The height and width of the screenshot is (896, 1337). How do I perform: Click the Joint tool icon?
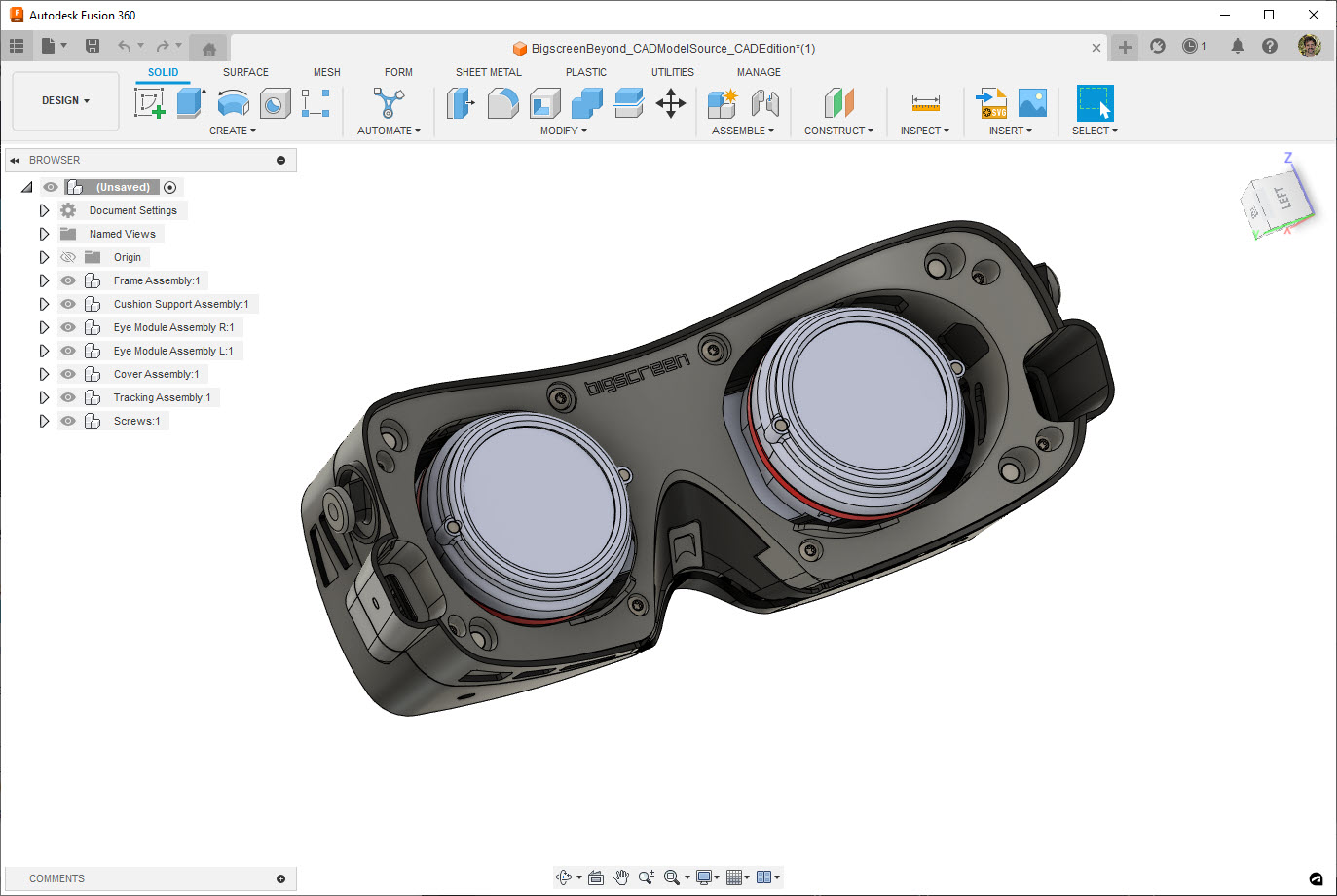(764, 103)
